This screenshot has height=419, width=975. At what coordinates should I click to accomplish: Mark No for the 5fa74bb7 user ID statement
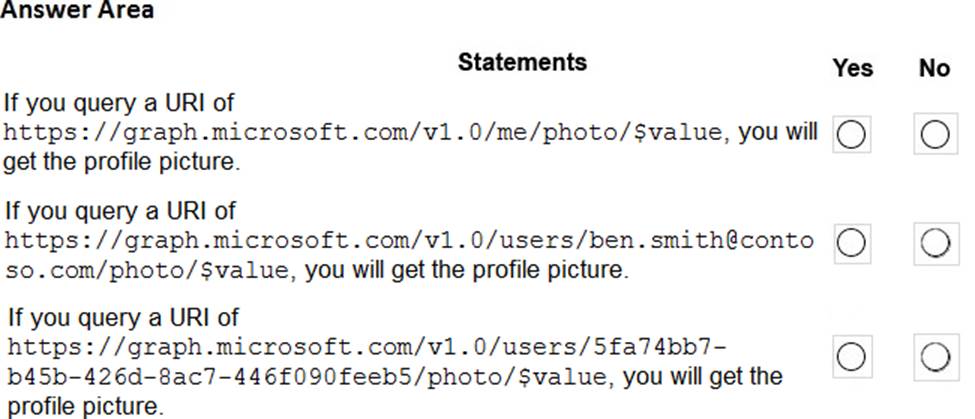pyautogui.click(x=936, y=357)
